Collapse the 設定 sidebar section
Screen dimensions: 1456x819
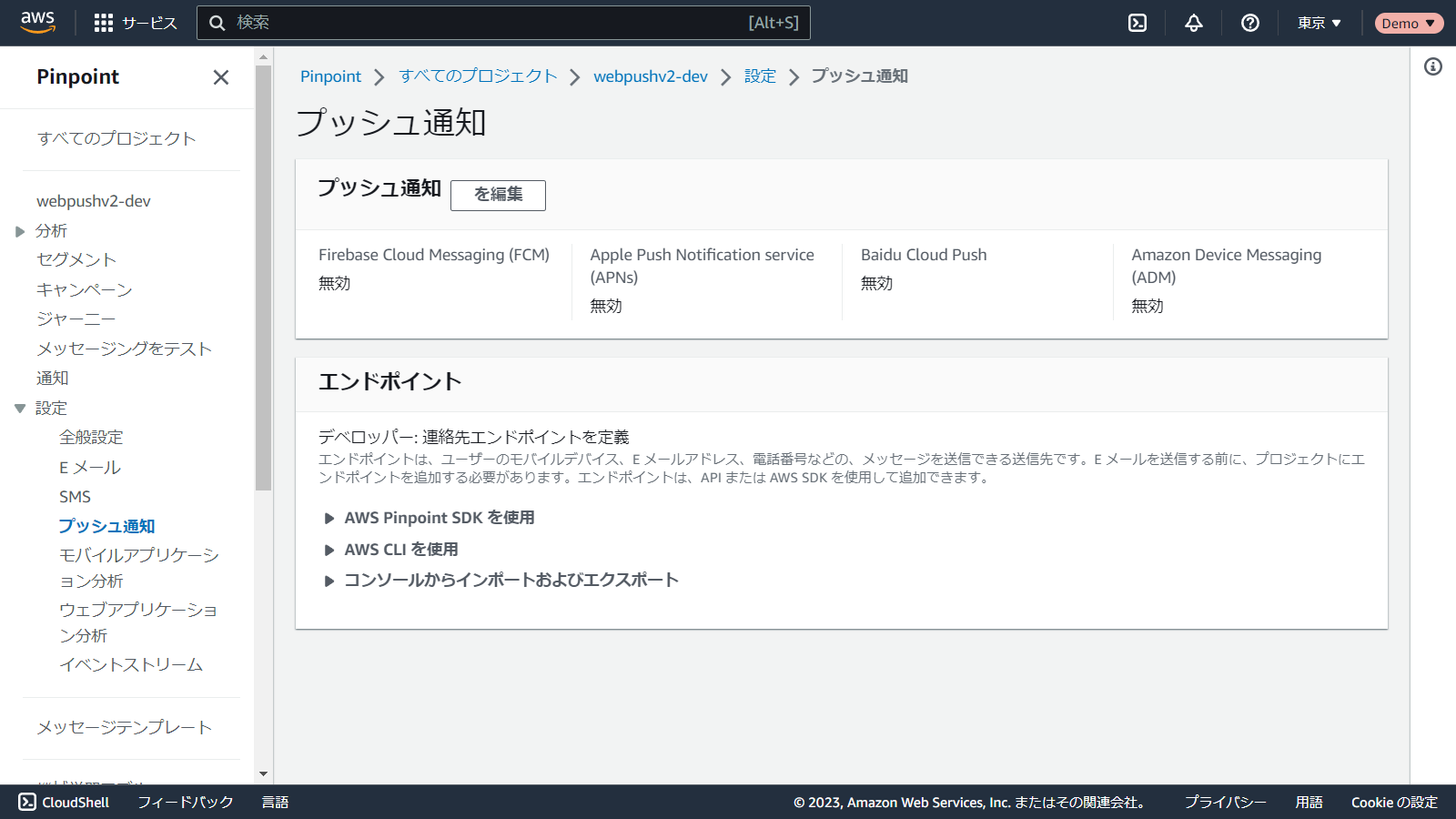(20, 409)
